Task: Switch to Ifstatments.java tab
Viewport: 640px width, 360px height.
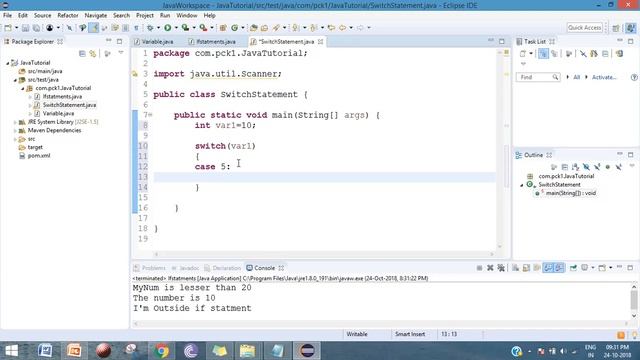Action: tap(212, 42)
